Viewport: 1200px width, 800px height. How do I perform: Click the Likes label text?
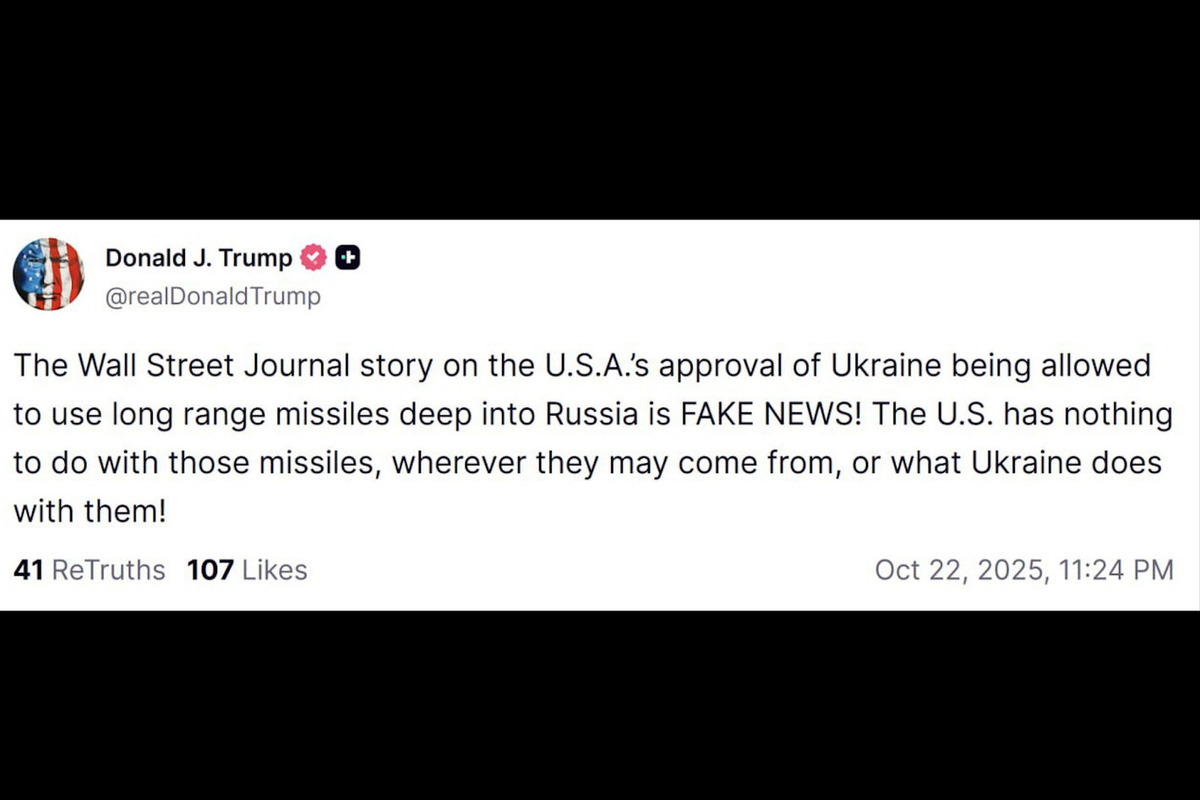click(x=272, y=569)
